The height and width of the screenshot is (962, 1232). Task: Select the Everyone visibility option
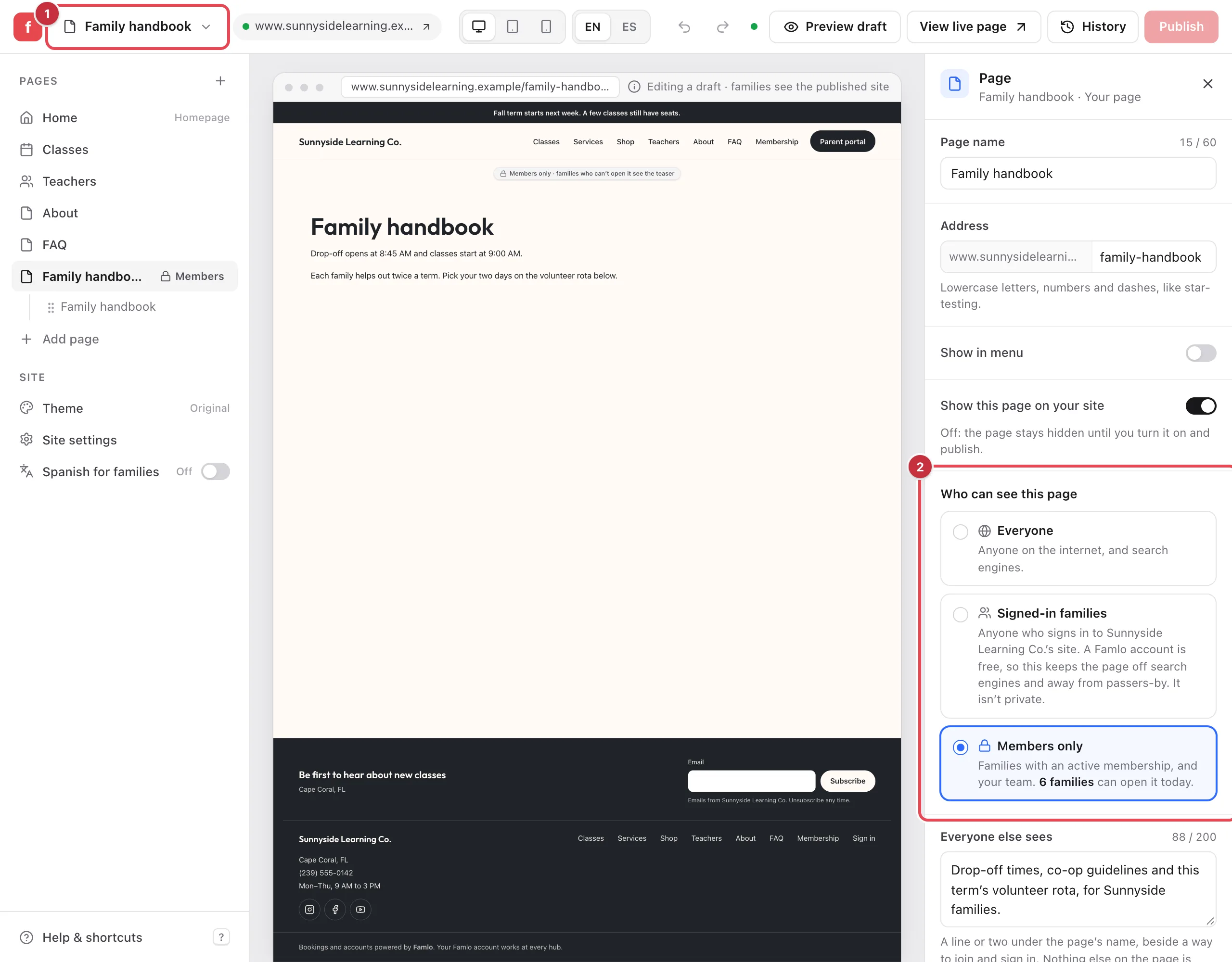pos(1078,548)
